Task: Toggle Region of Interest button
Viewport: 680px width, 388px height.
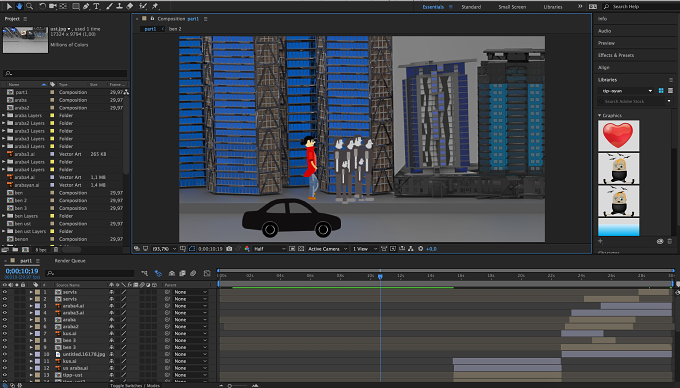Action: pos(292,249)
